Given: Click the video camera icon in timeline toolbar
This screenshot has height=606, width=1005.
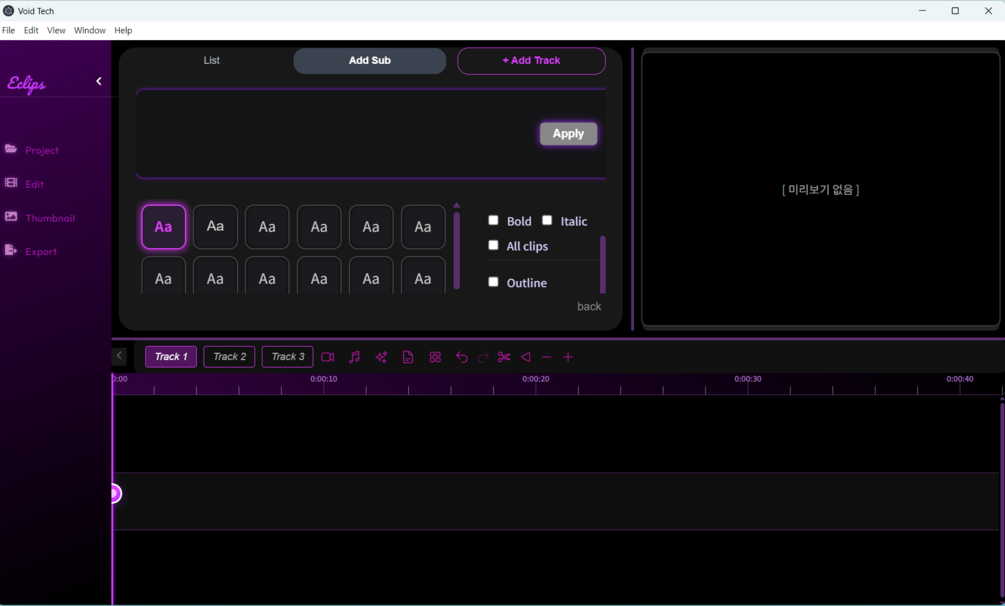Looking at the screenshot, I should [x=328, y=357].
